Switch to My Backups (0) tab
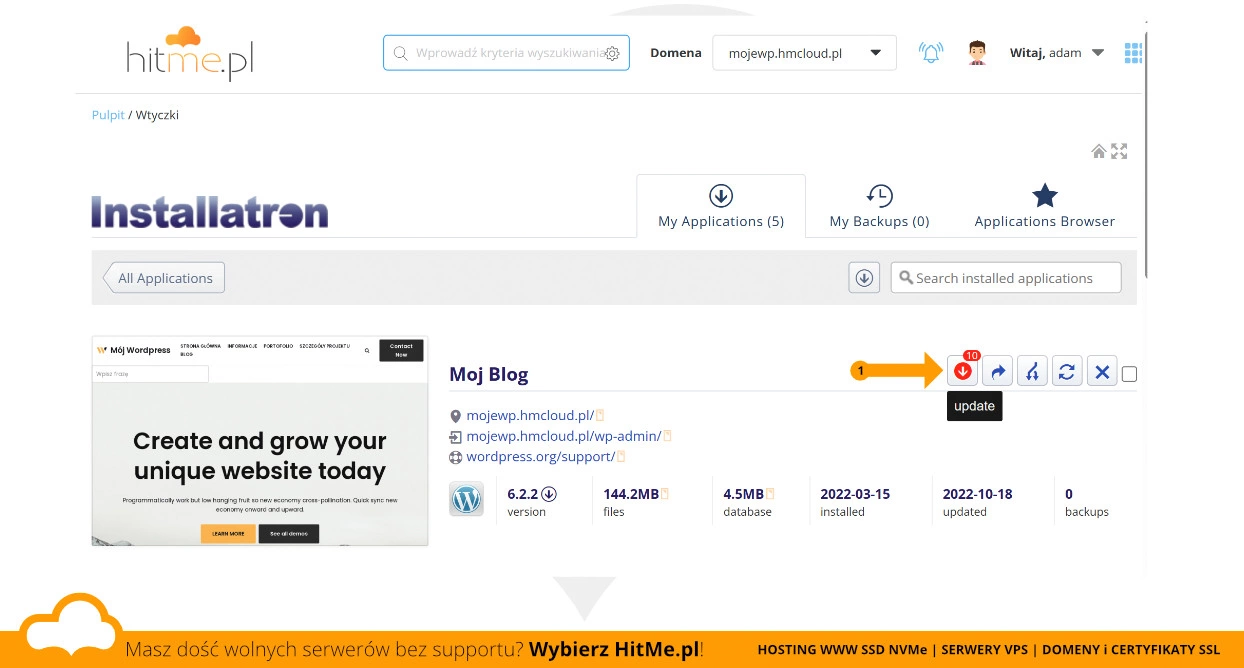 click(x=879, y=206)
